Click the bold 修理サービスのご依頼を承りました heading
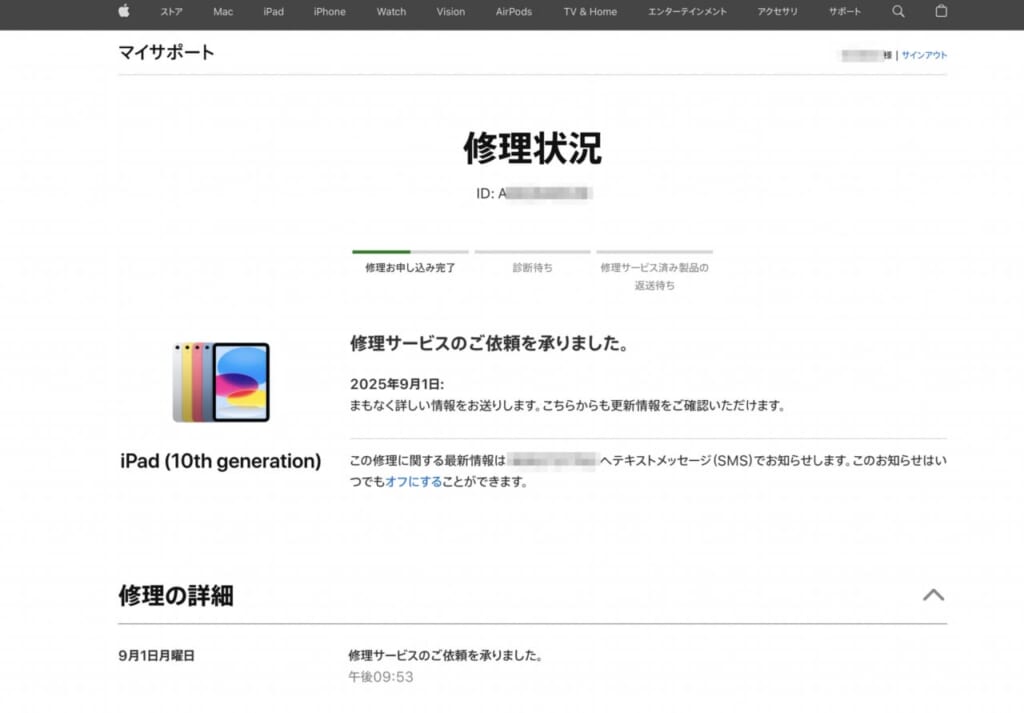The width and height of the screenshot is (1024, 713). (489, 343)
